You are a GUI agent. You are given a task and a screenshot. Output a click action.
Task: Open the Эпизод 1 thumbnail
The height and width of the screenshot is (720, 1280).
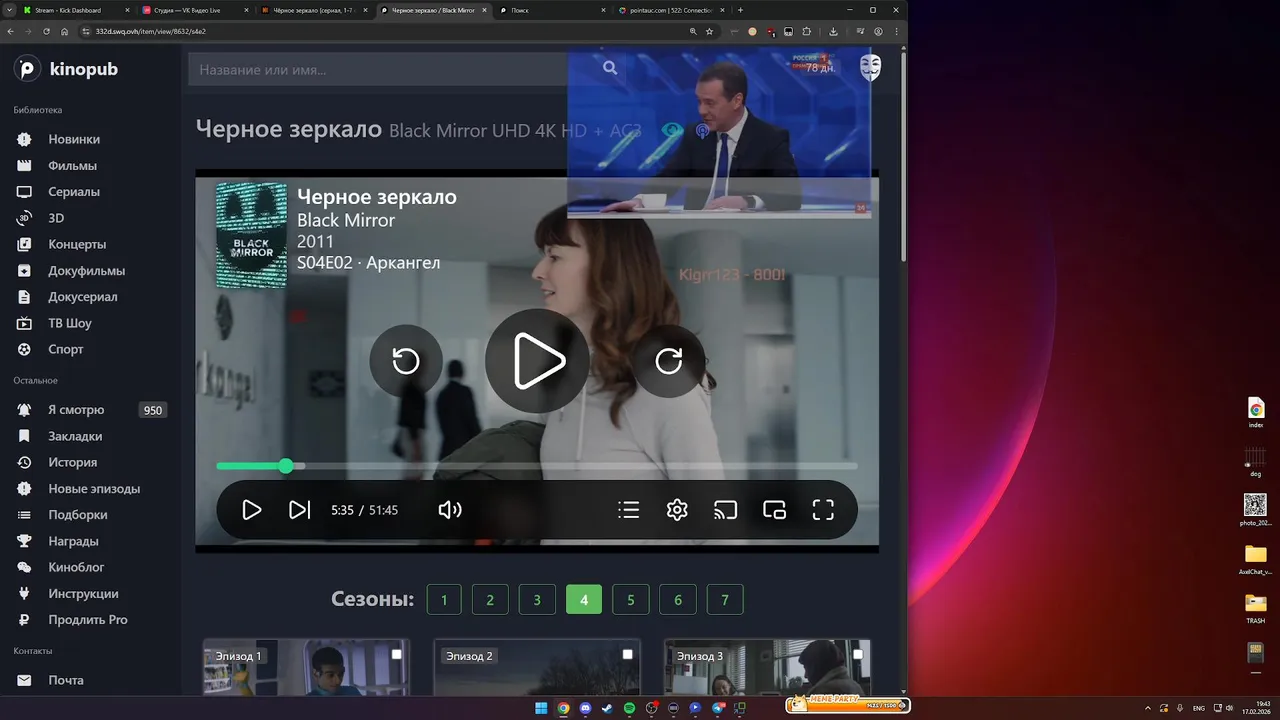pyautogui.click(x=306, y=668)
